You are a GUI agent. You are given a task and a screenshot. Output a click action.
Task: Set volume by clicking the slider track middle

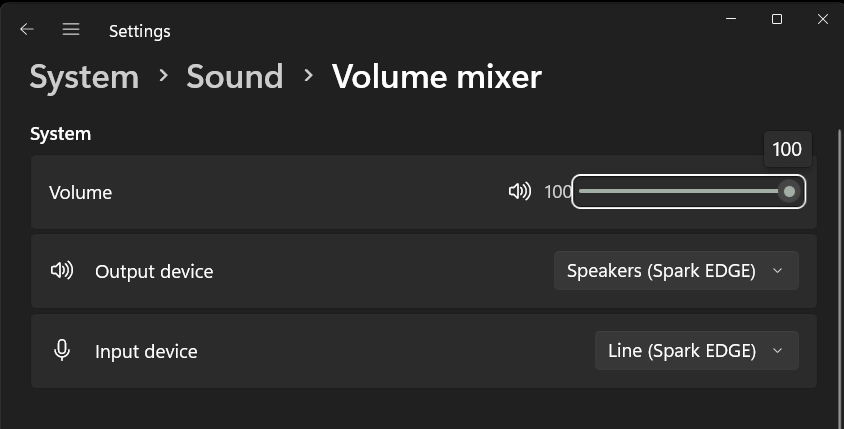click(x=684, y=191)
